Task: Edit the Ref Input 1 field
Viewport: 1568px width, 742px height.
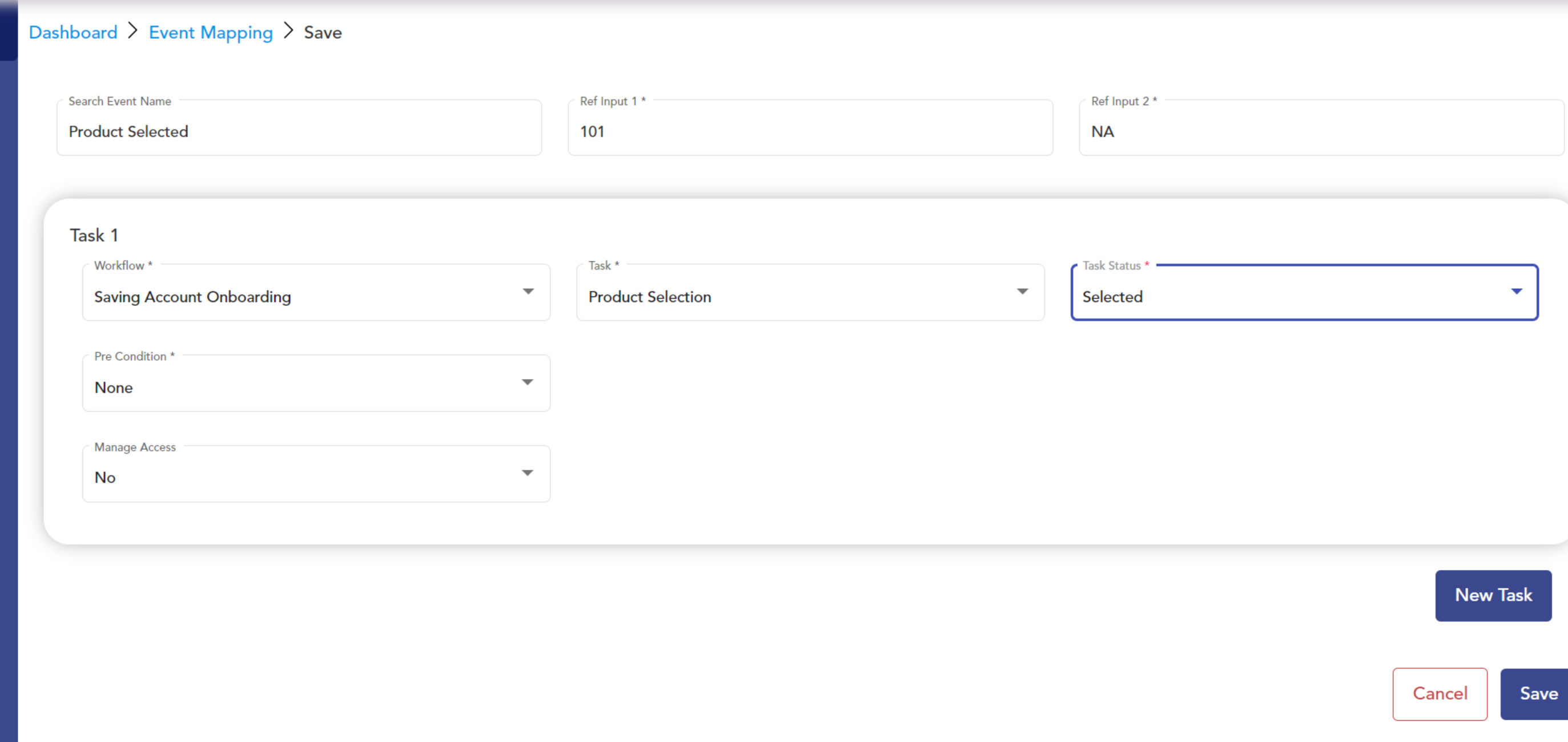Action: [x=810, y=128]
